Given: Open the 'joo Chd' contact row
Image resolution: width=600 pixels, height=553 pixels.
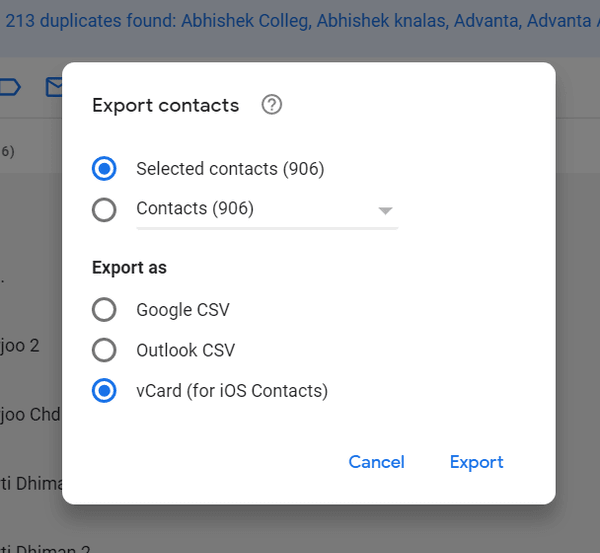Looking at the screenshot, I should click(x=30, y=414).
